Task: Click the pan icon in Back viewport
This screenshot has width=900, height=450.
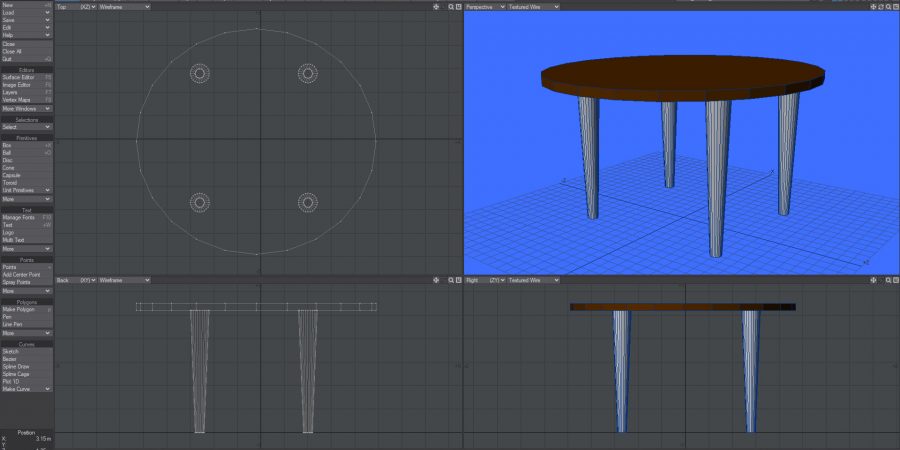Action: click(x=437, y=281)
